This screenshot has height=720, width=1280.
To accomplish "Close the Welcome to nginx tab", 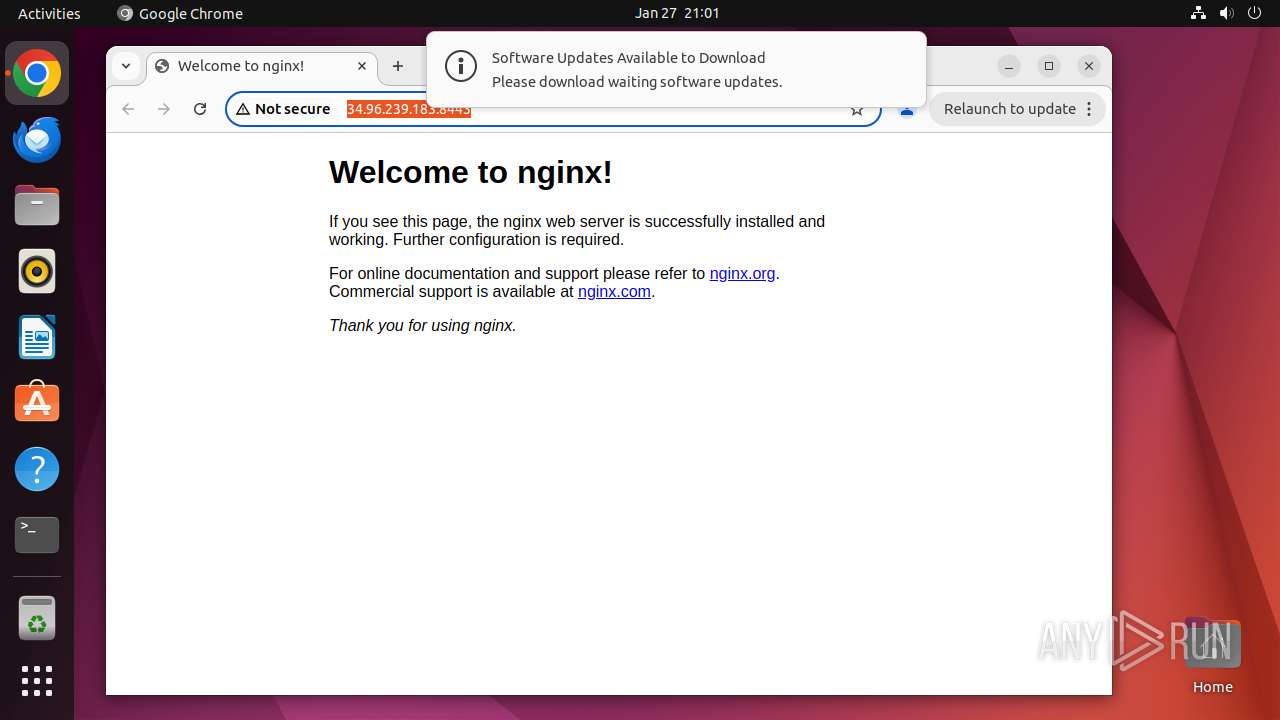I will (362, 66).
